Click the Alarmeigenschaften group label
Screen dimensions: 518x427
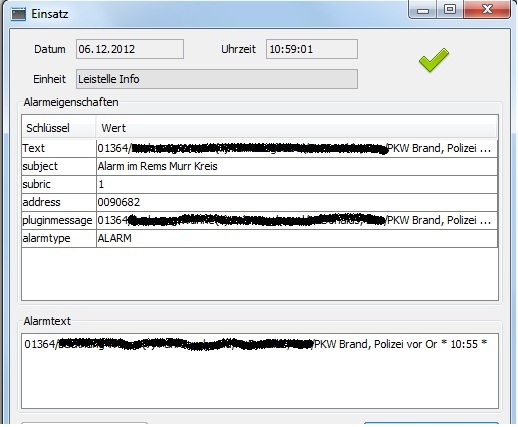coord(71,102)
